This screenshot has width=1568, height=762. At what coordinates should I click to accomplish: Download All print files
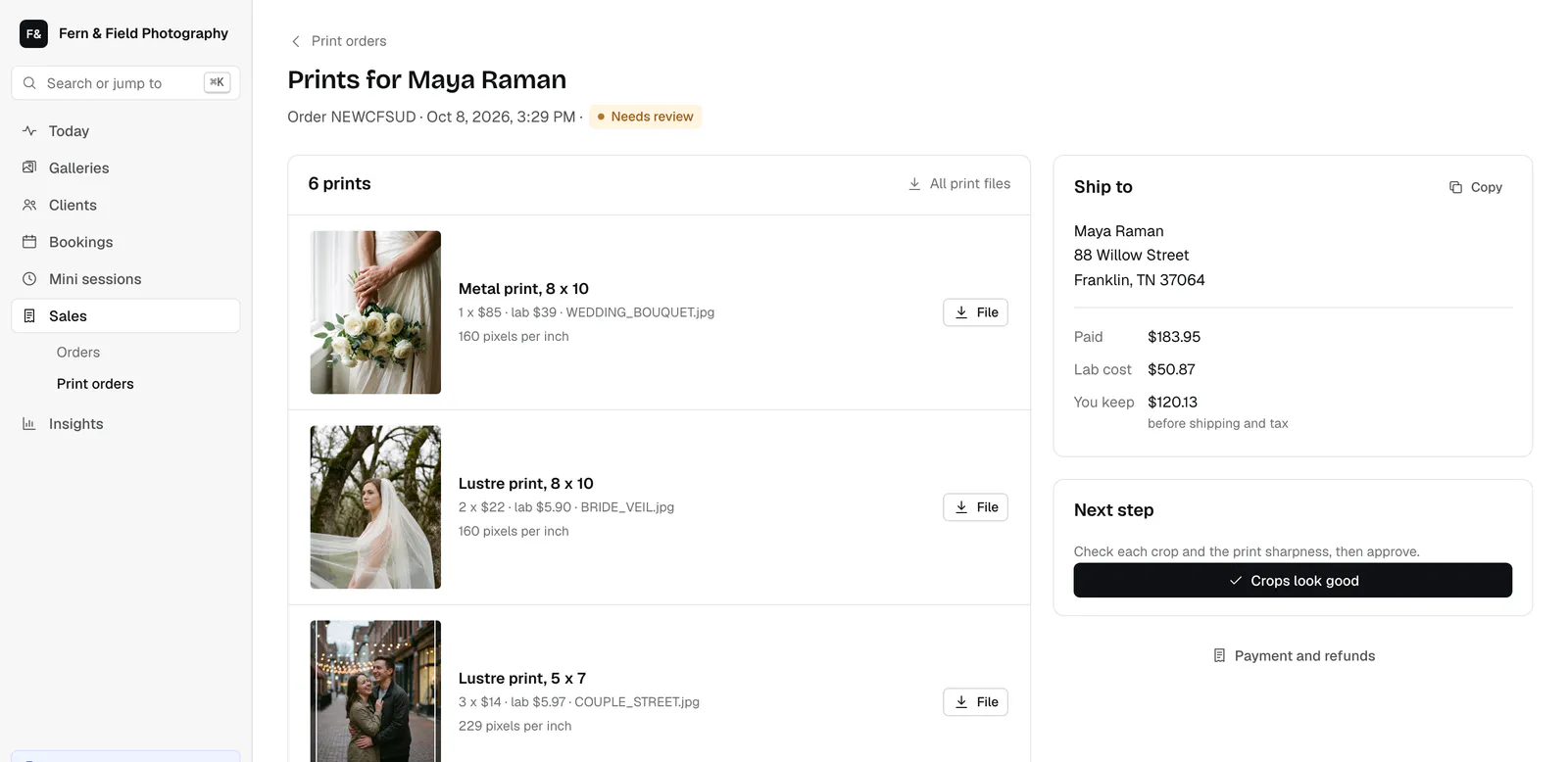[959, 184]
